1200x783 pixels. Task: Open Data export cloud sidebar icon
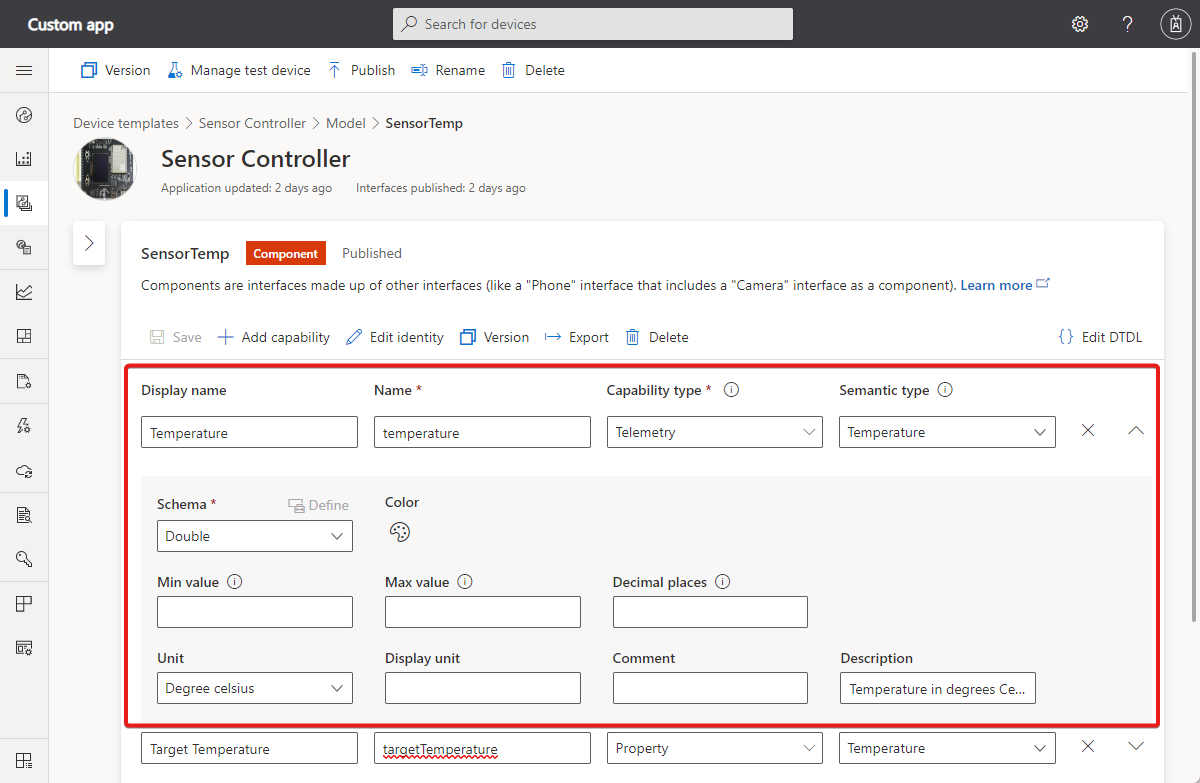click(24, 470)
